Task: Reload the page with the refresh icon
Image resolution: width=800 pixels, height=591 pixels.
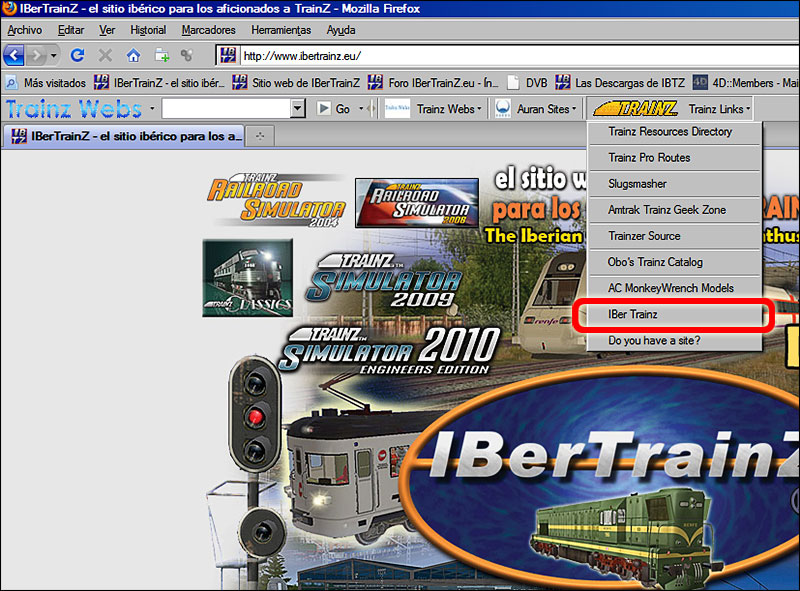Action: [x=78, y=55]
